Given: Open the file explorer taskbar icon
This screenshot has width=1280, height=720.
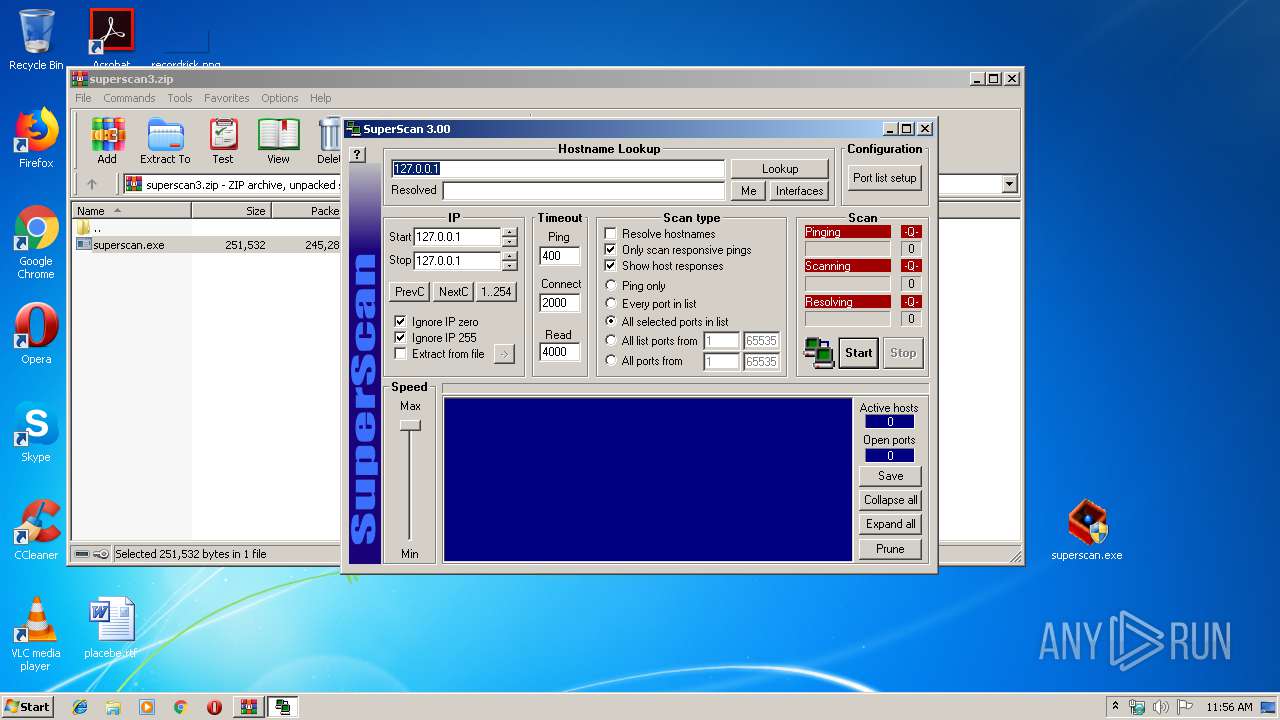Looking at the screenshot, I should [113, 707].
